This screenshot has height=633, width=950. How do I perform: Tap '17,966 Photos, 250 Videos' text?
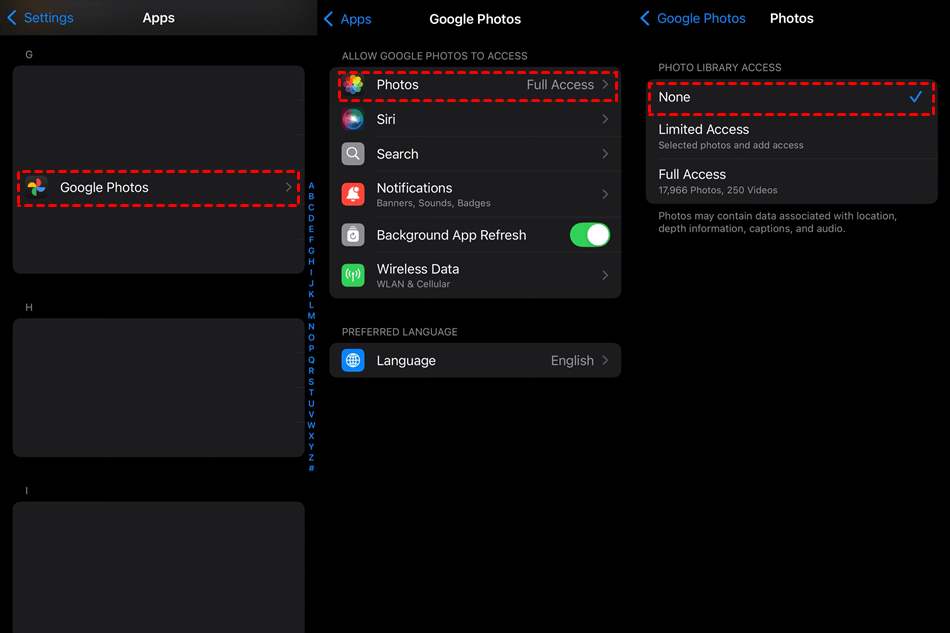(718, 190)
